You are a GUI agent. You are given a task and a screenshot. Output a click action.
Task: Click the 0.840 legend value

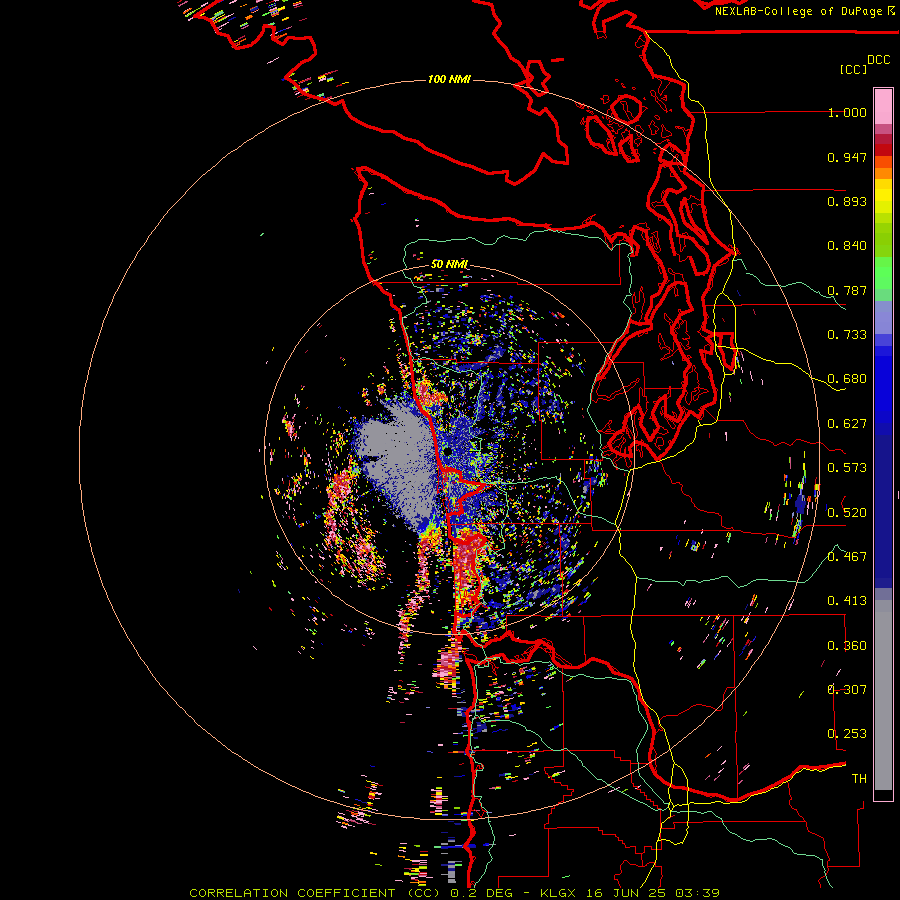click(847, 246)
